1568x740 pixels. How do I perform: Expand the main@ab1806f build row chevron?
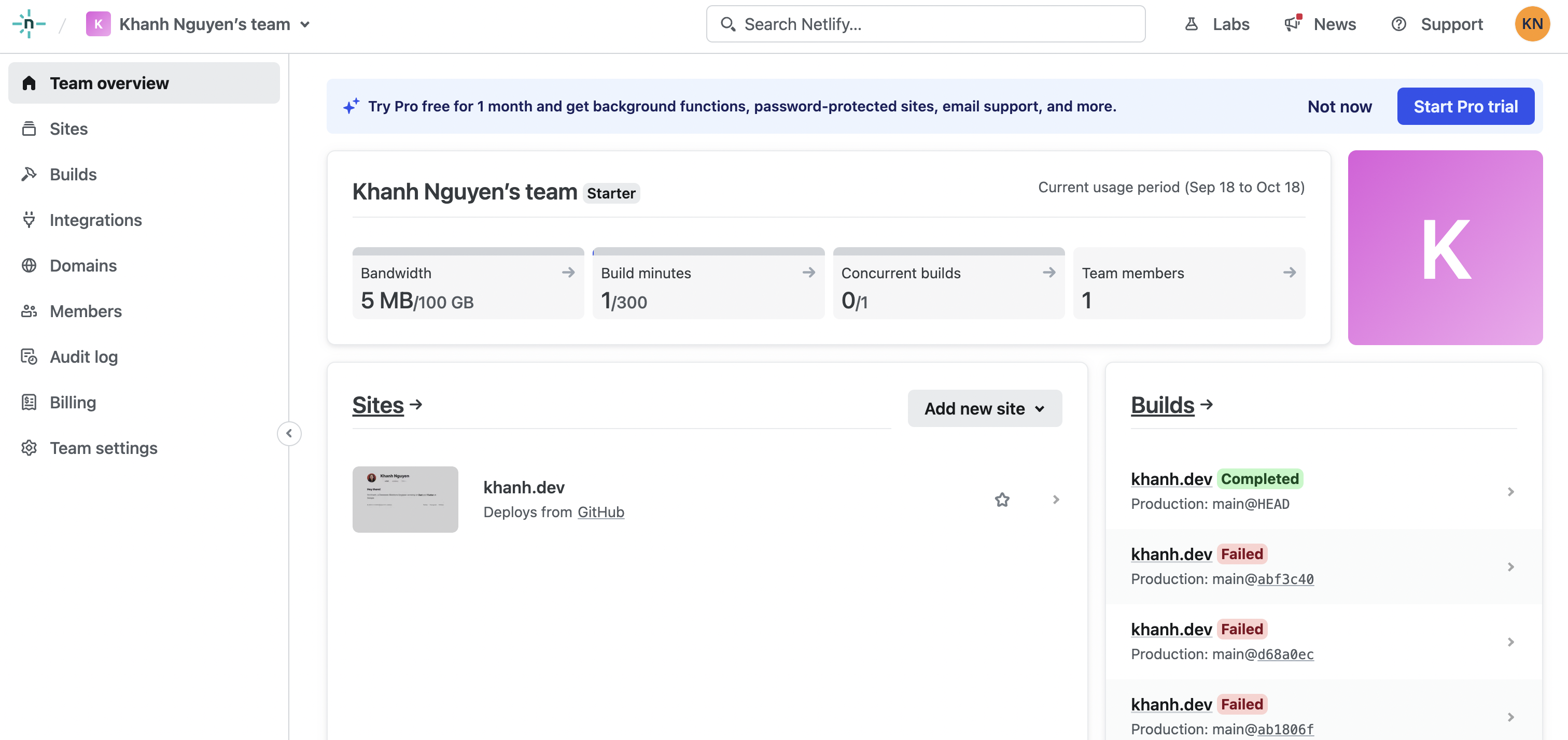(1511, 717)
